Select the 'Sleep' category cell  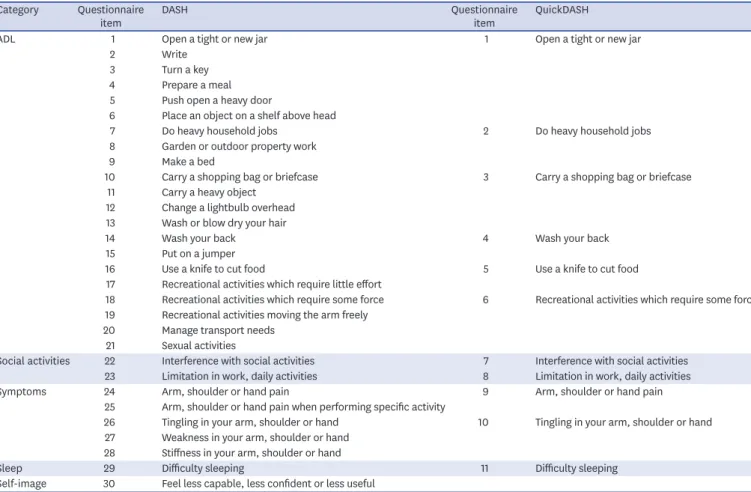click(x=11, y=468)
